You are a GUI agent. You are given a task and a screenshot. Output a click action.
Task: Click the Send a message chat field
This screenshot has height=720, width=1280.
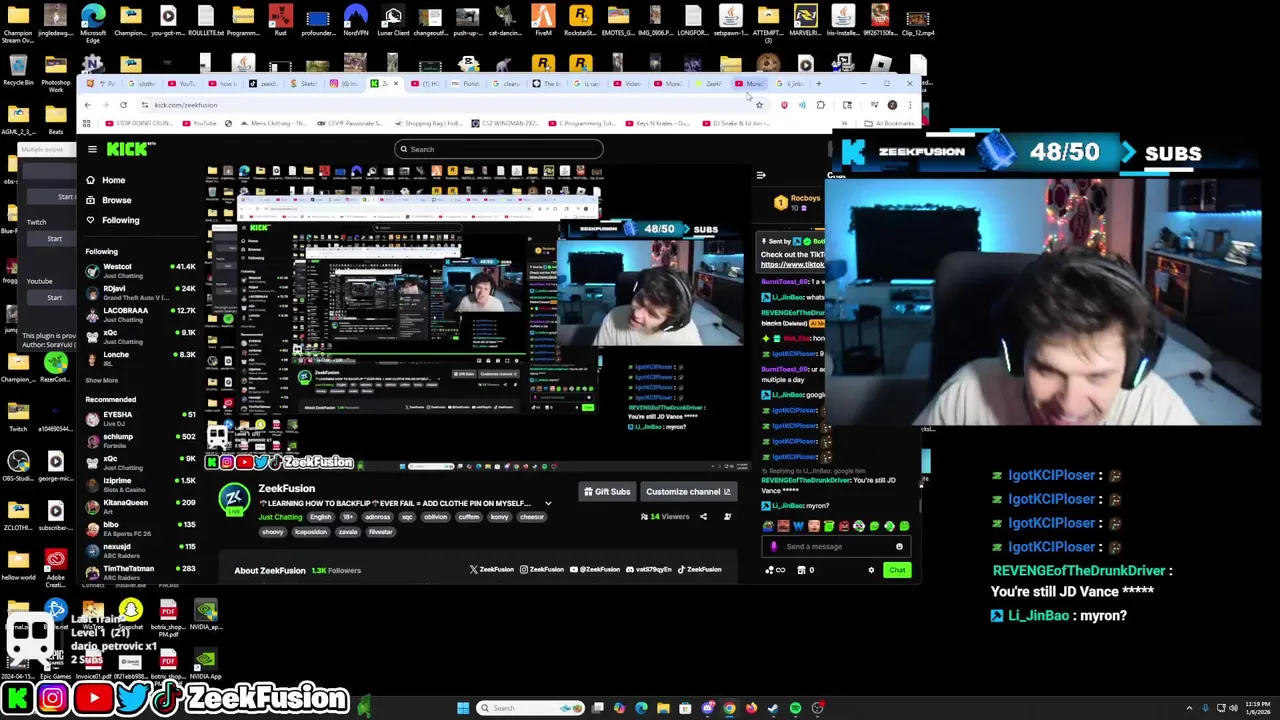(x=835, y=547)
